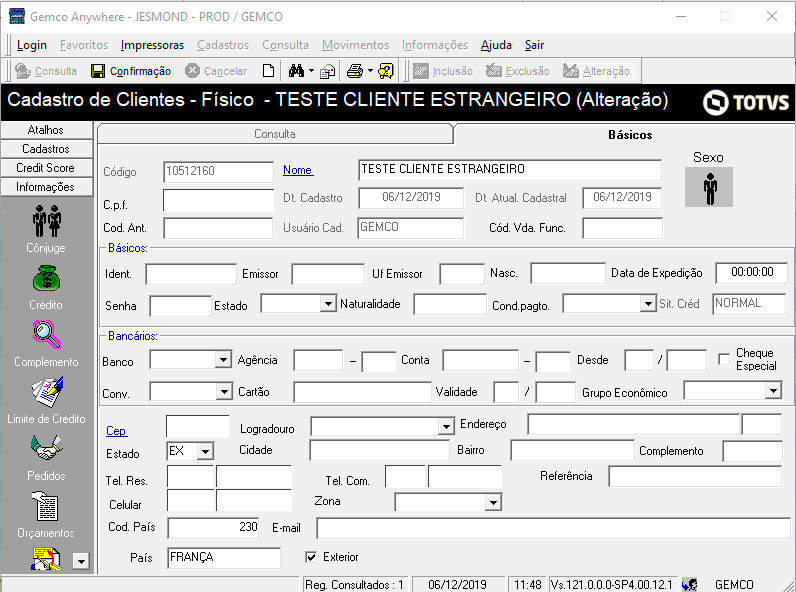Click the Cartão input field

362,392
